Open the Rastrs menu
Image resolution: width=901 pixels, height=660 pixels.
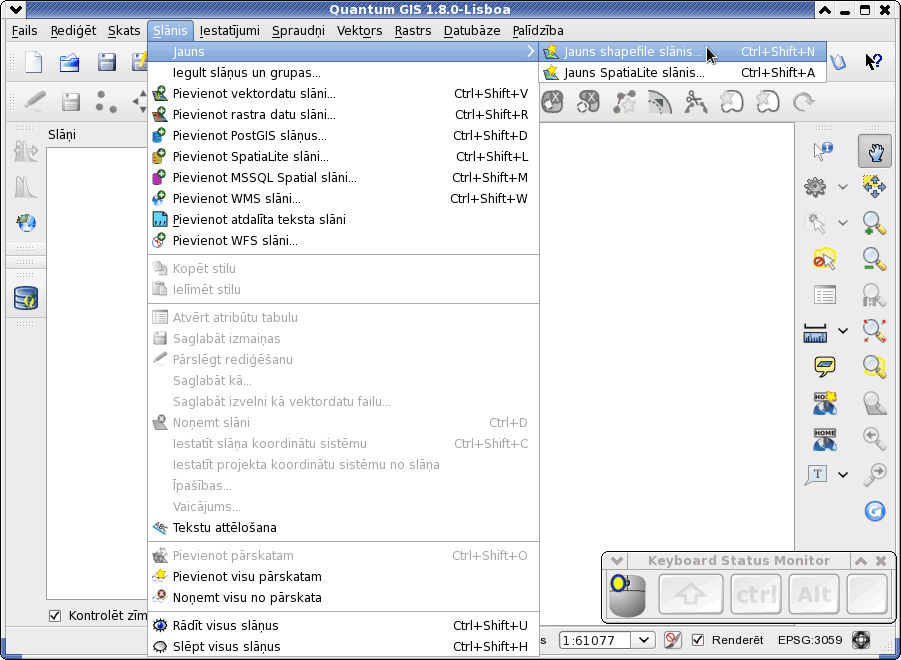[x=413, y=30]
